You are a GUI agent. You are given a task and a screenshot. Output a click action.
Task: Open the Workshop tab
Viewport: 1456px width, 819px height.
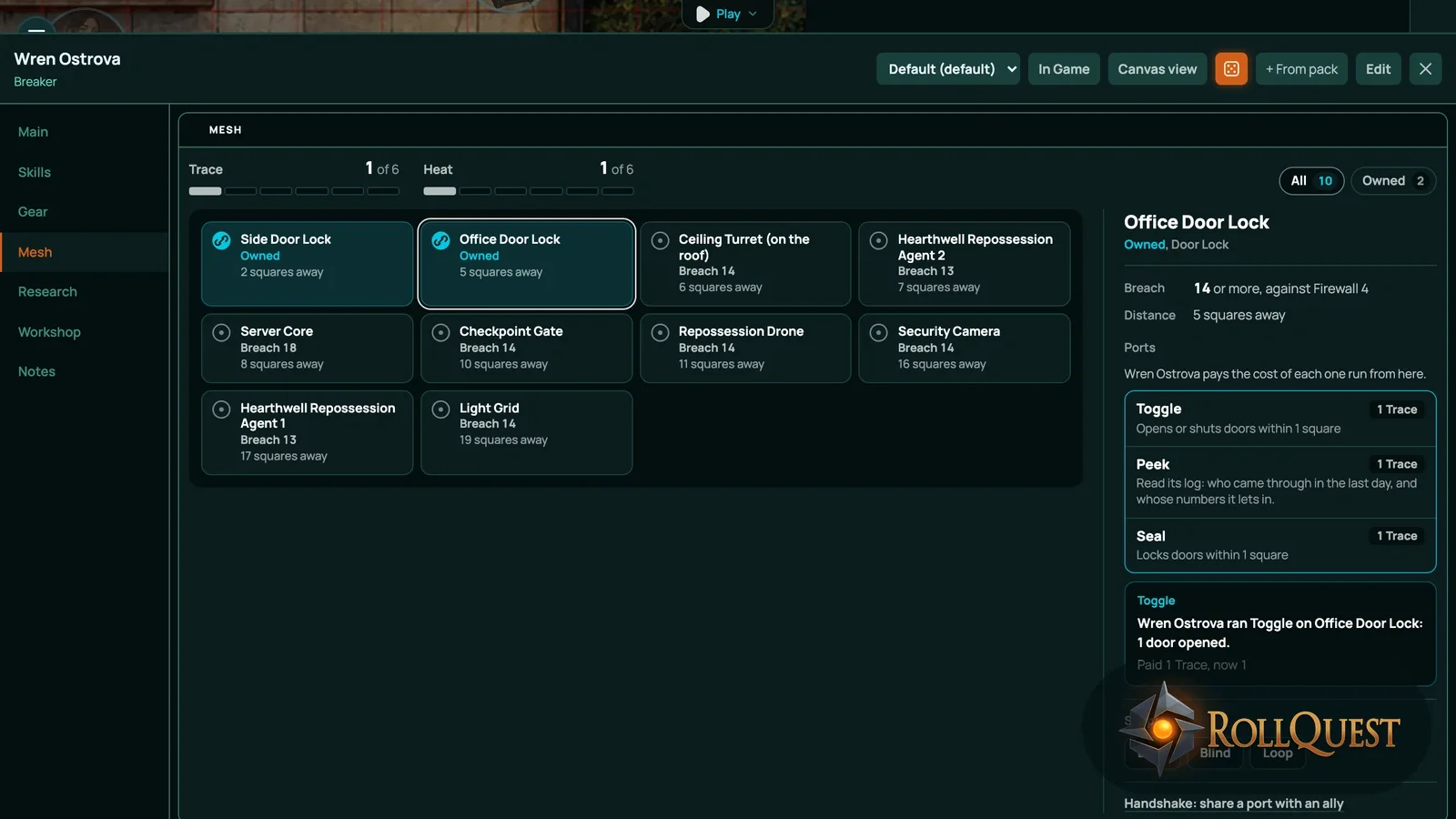(84, 332)
